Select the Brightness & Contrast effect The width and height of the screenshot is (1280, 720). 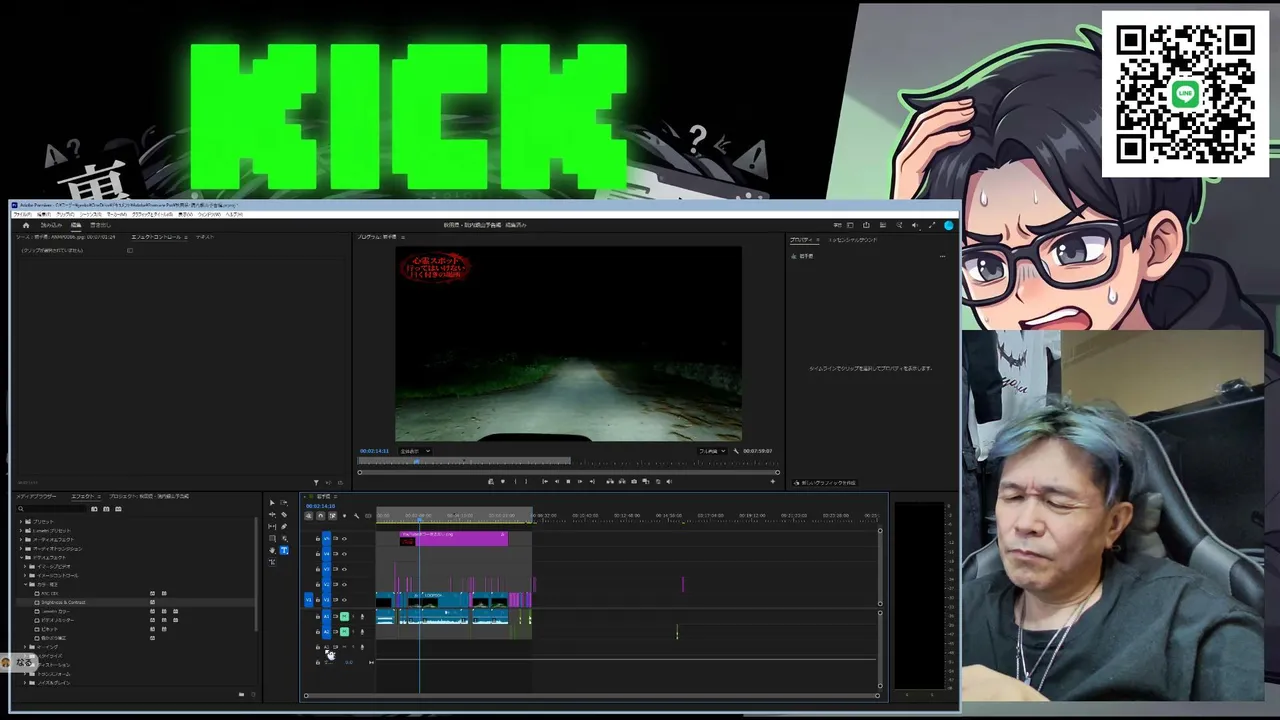(x=63, y=603)
